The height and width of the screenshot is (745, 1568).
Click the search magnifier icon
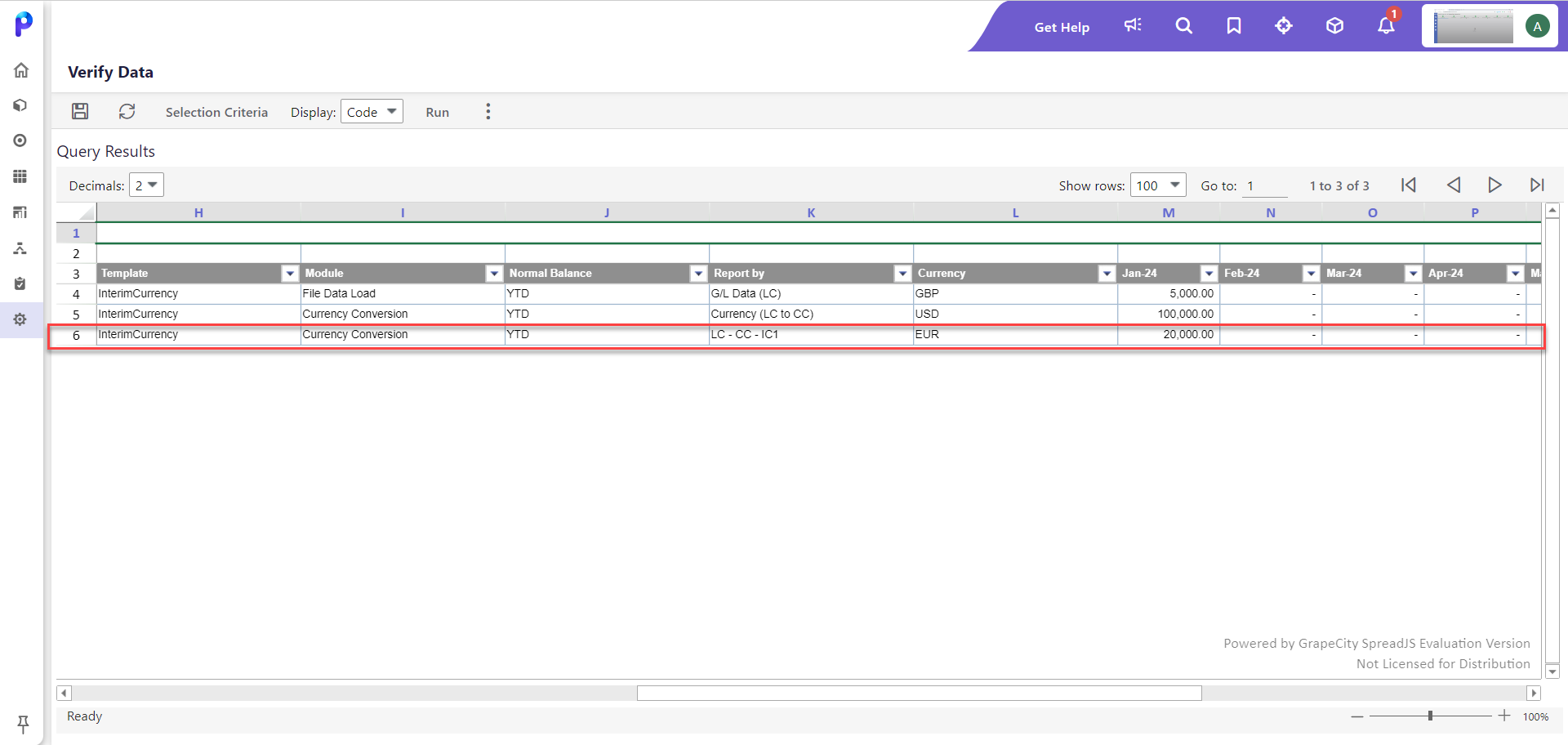1184,26
